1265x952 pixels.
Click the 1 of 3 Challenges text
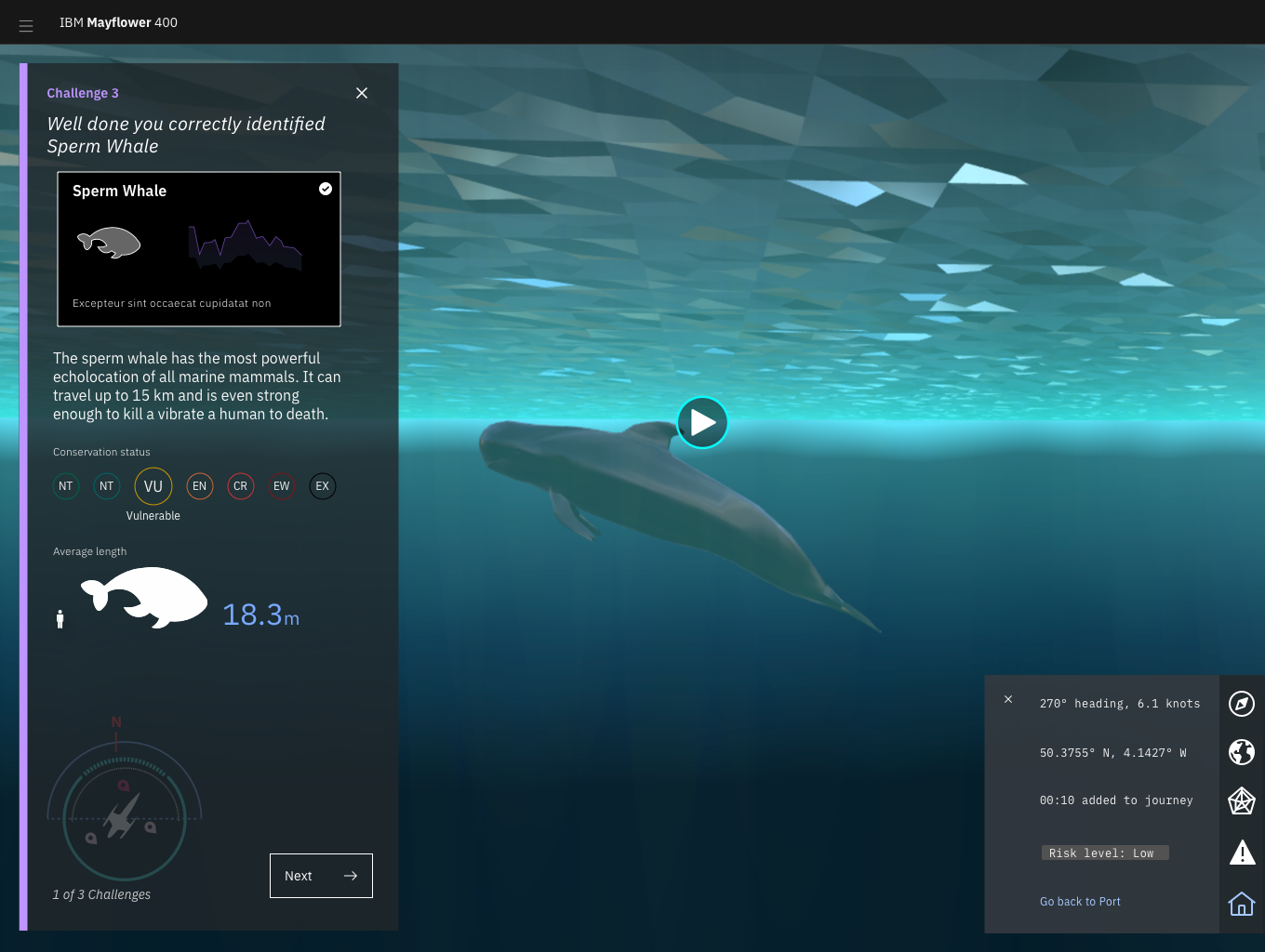point(101,894)
